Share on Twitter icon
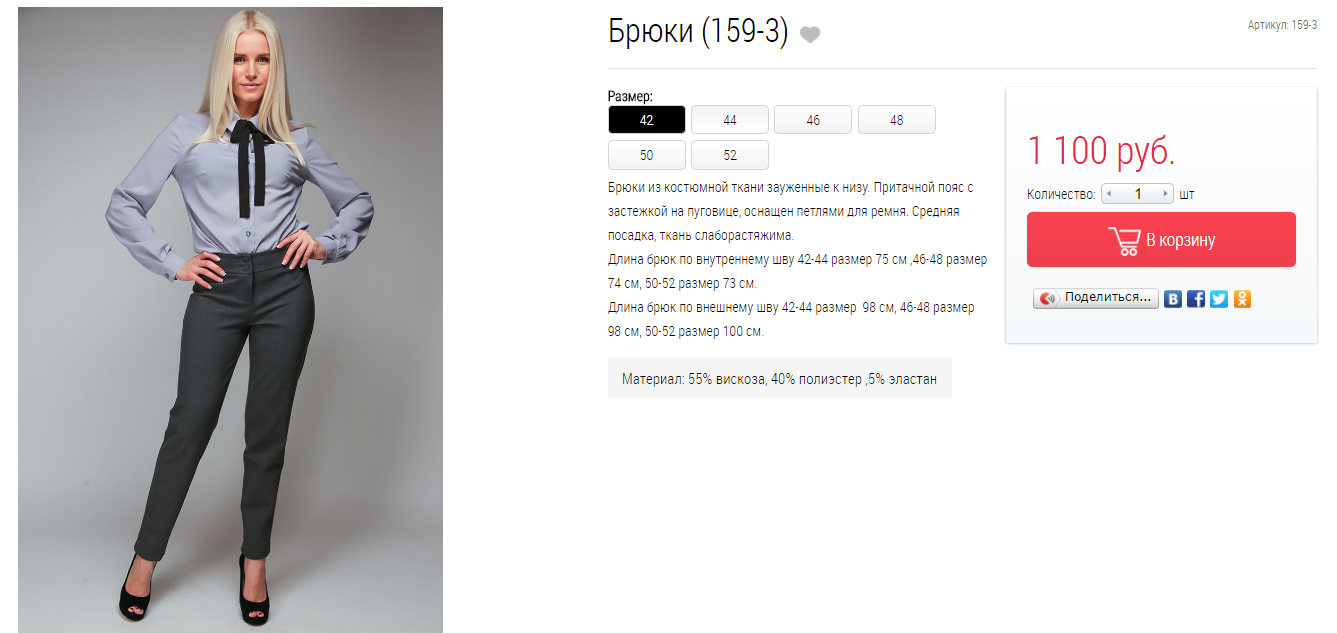Viewport: 1337px width, 634px height. coord(1219,298)
